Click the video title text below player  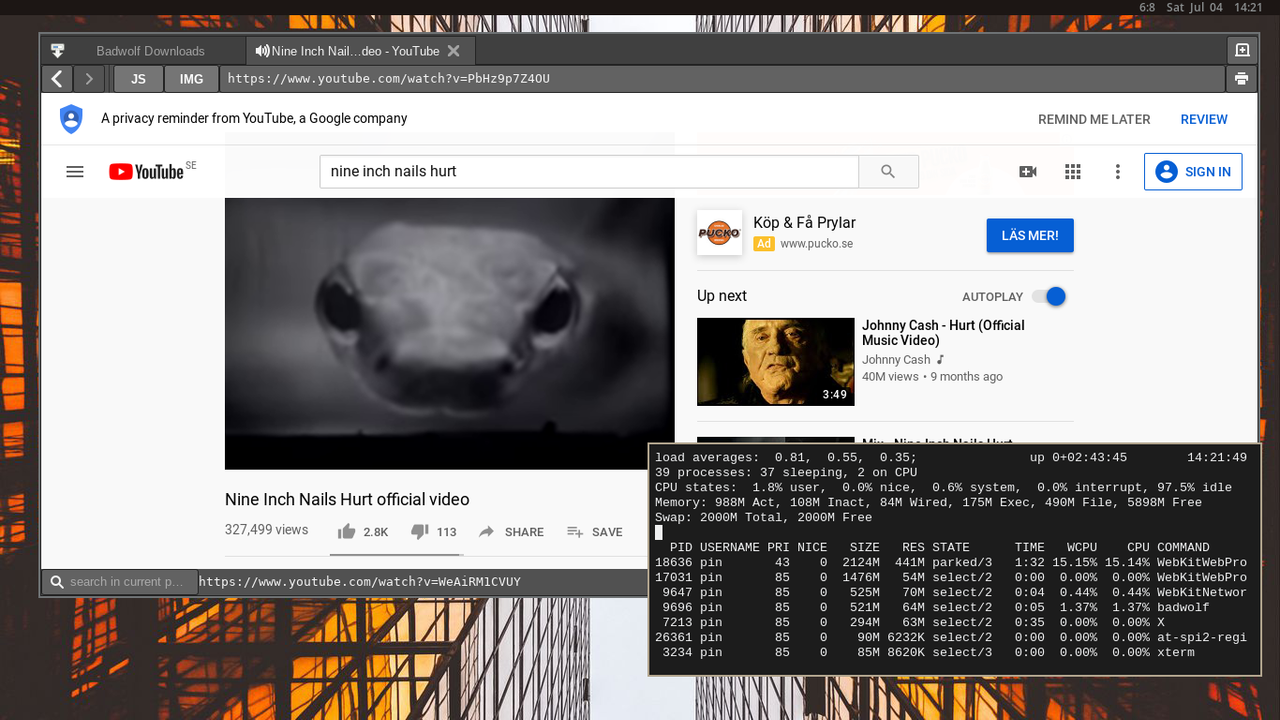pos(347,500)
